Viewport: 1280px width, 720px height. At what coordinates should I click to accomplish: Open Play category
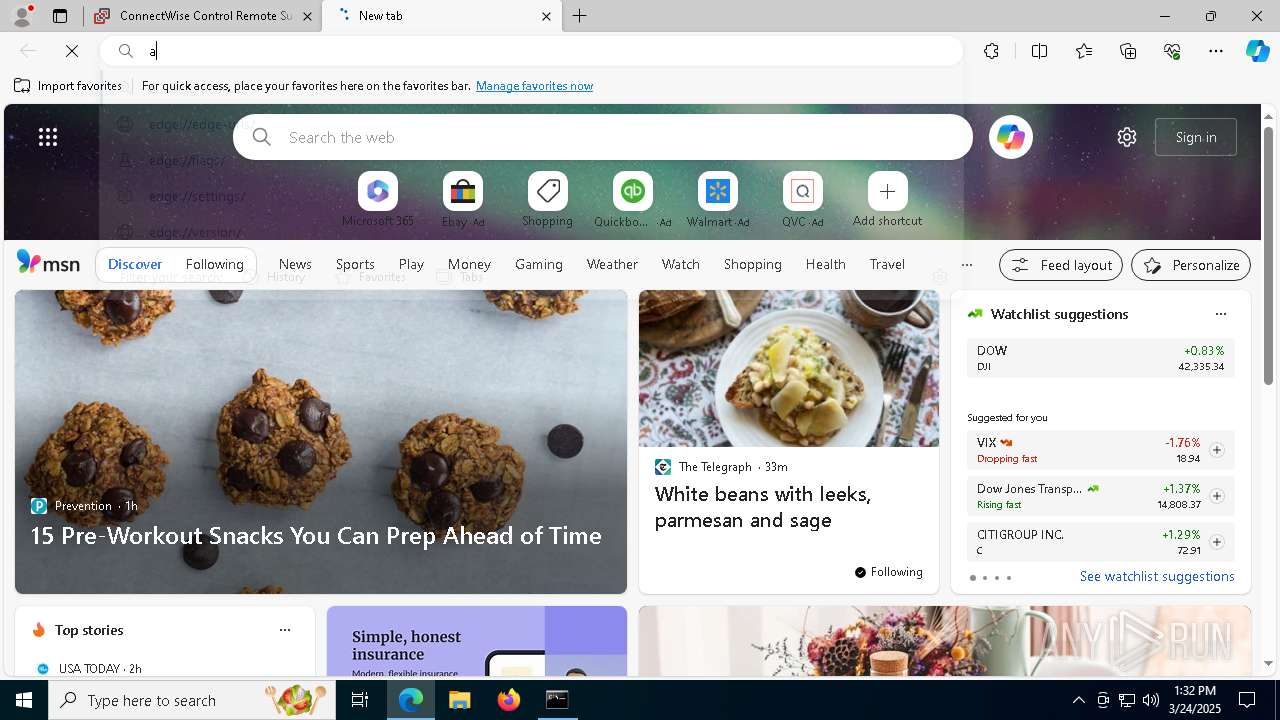(411, 264)
